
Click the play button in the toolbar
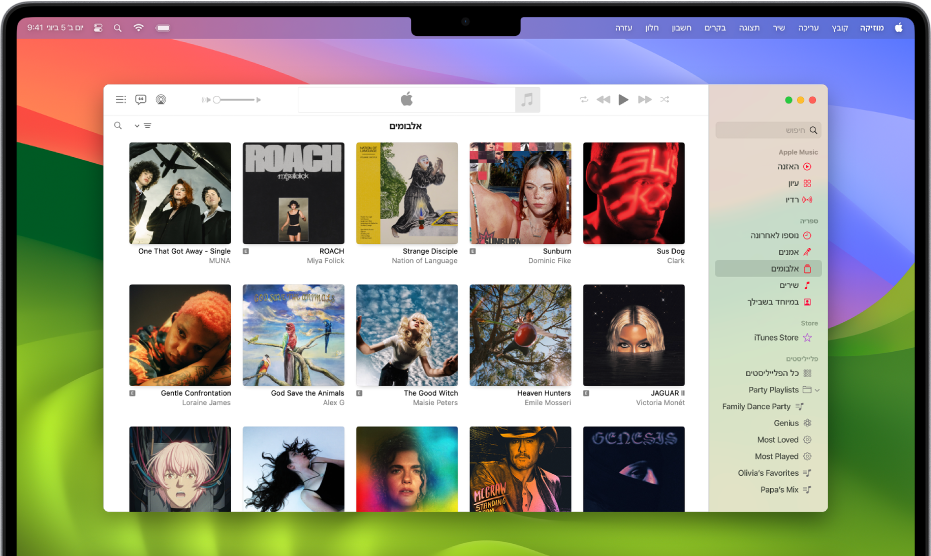coord(623,100)
